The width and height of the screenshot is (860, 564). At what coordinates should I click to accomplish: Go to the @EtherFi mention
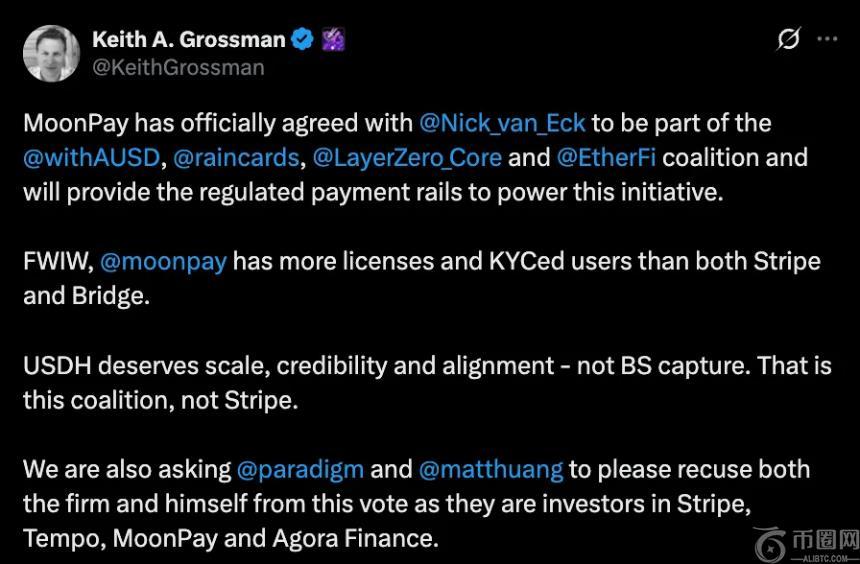(606, 157)
